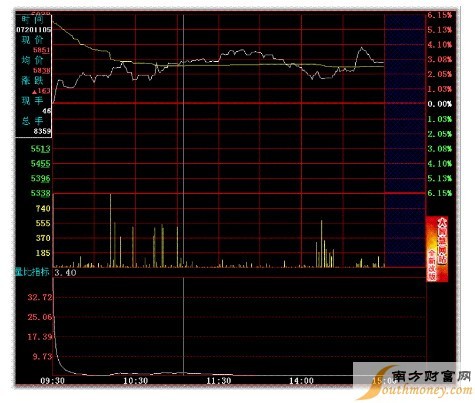The height and width of the screenshot is (403, 475).
Task: Select the 时间 label in info panel
Action: pos(33,20)
